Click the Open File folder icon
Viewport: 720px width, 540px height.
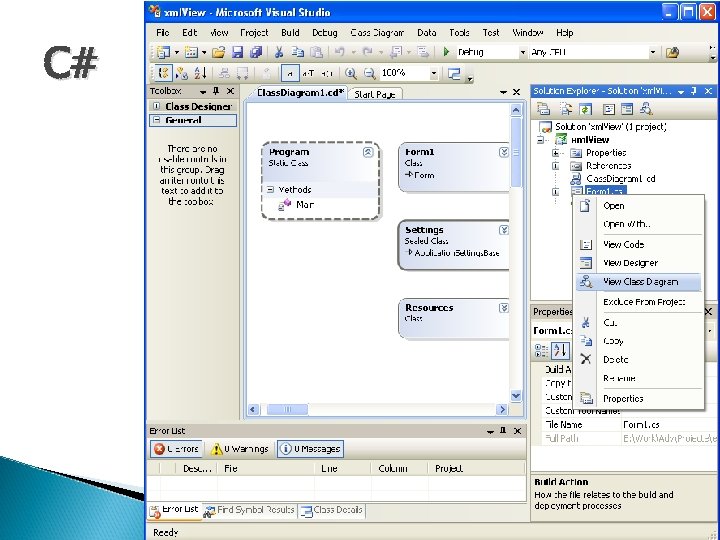click(219, 52)
